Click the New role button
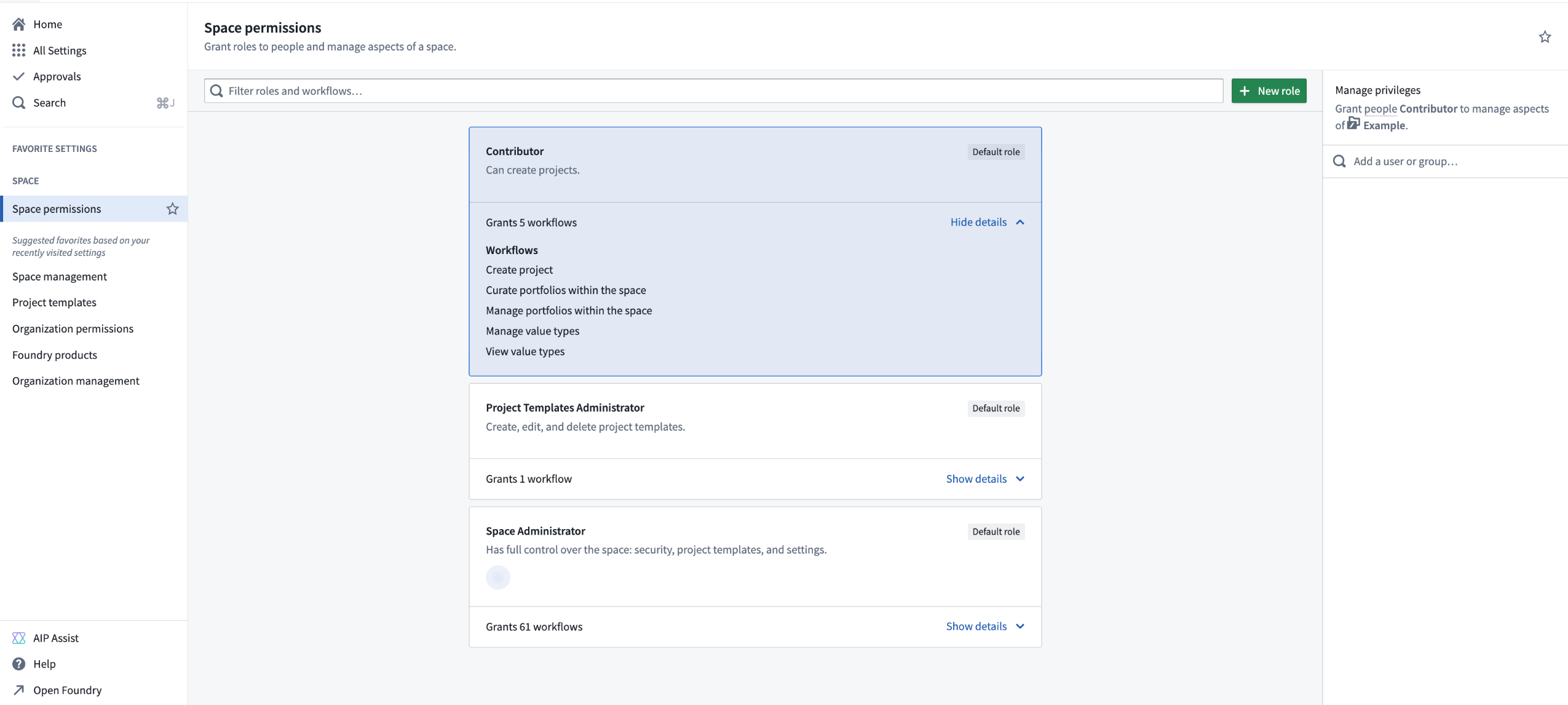Image resolution: width=1568 pixels, height=705 pixels. 1269,90
